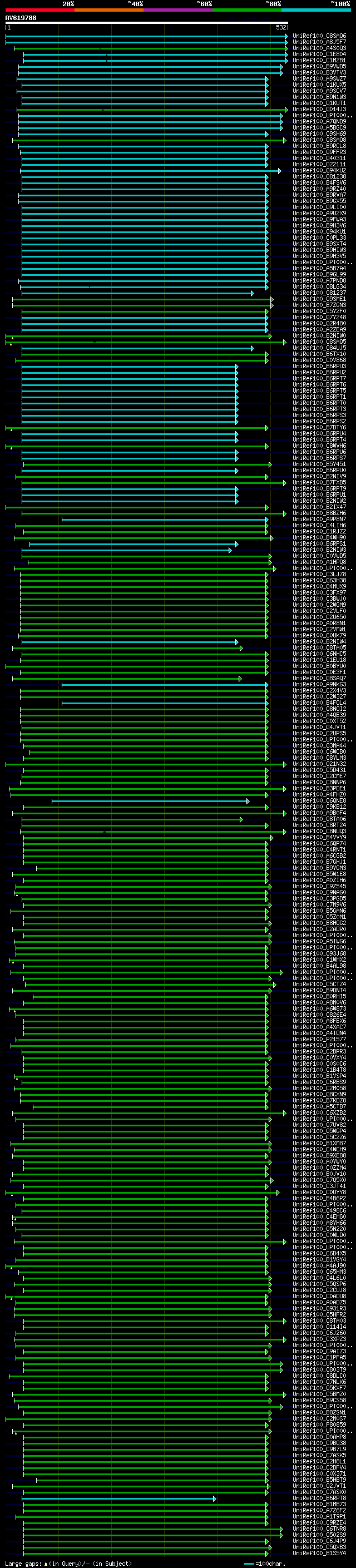
Task: Select hit UniRef100_Q9LIO0
Action: pyautogui.click(x=319, y=207)
